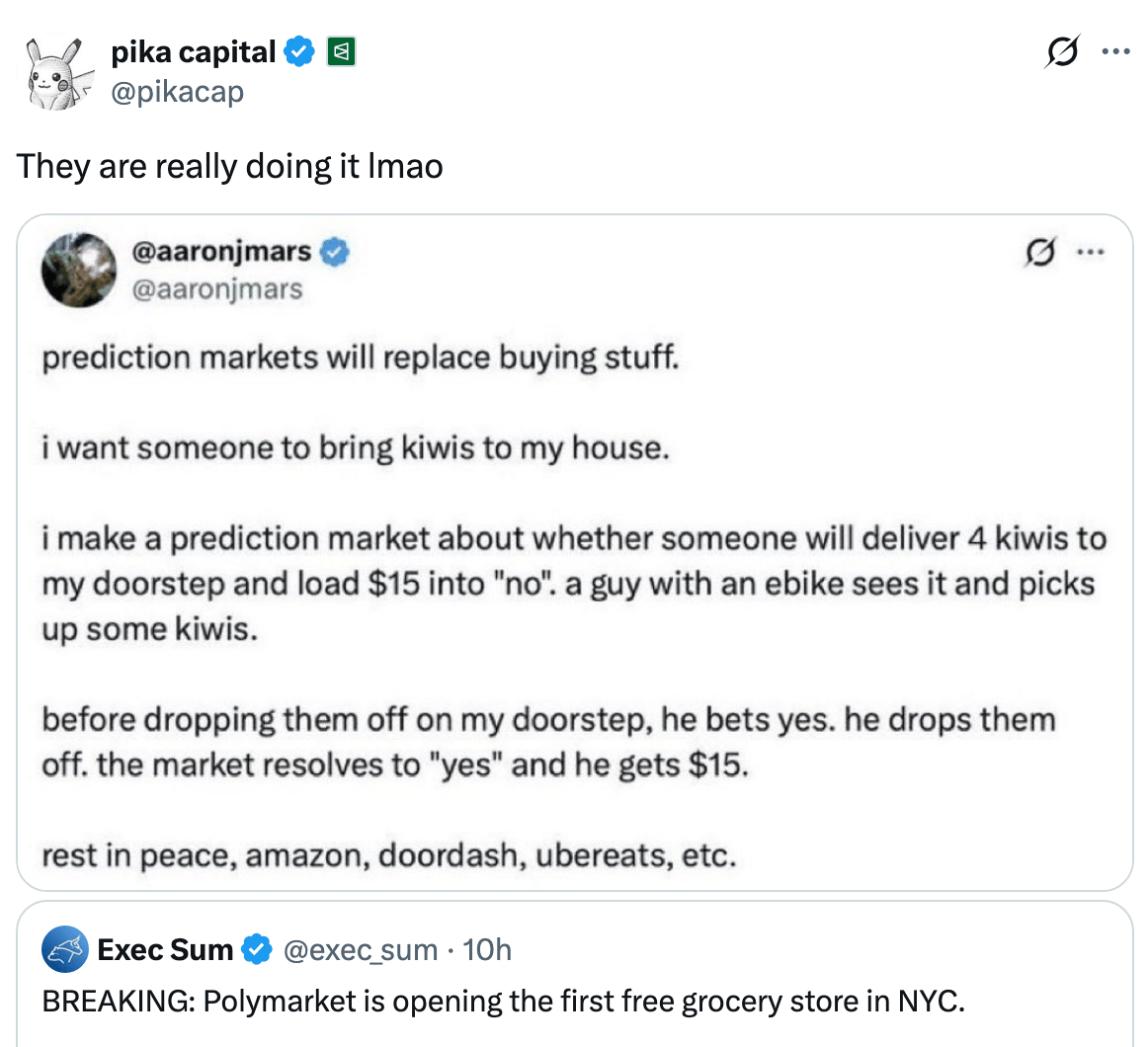Click the Exec Sum profile avatar icon
Viewport: 1148px width, 1047px height.
click(65, 950)
